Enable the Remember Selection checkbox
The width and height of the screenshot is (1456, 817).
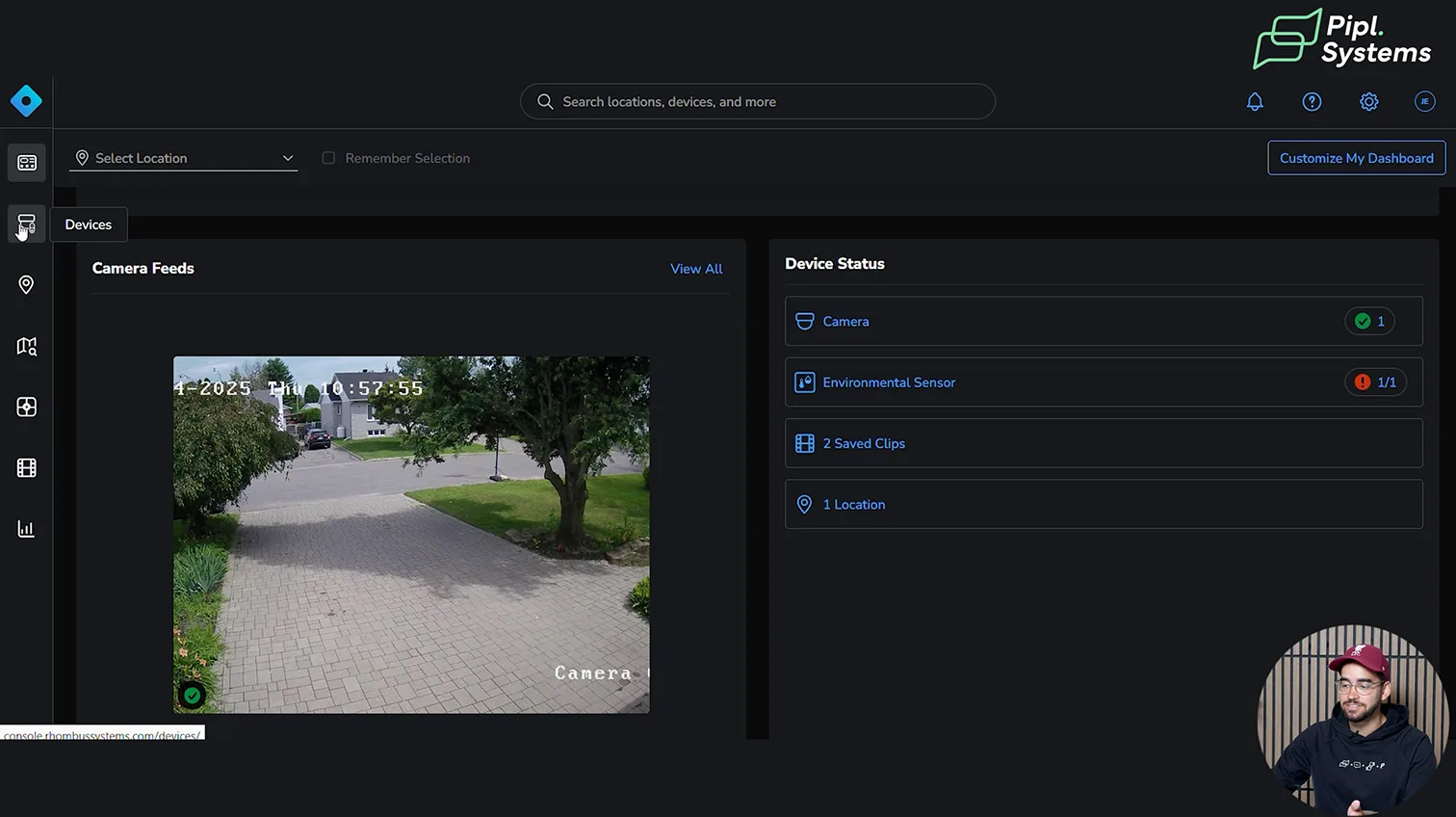coord(328,158)
